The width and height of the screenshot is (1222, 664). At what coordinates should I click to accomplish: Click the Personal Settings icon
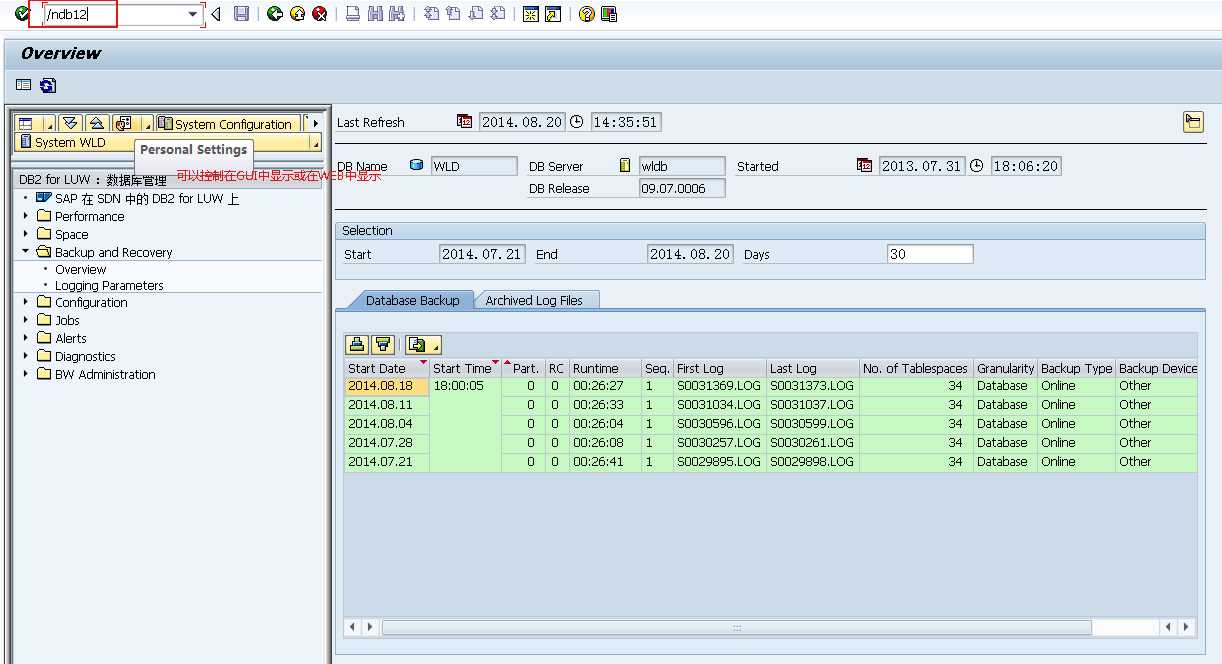(x=124, y=124)
